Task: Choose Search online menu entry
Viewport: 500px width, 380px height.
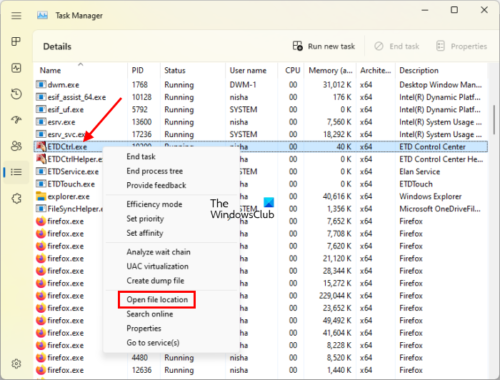Action: coord(150,314)
